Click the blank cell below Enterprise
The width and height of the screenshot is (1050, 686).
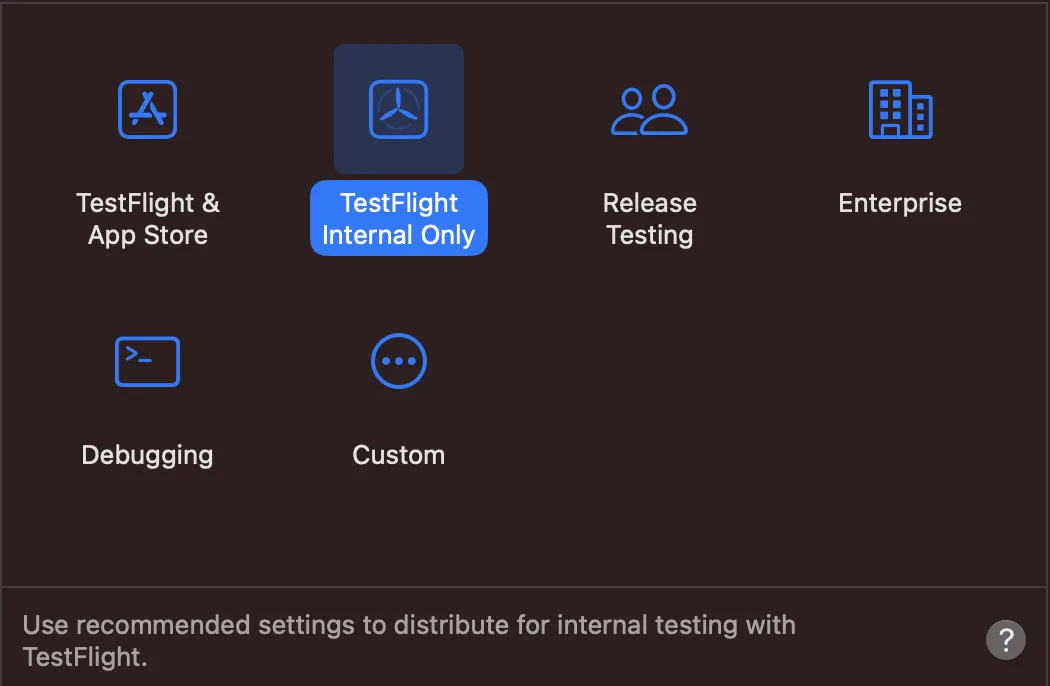tap(900, 400)
